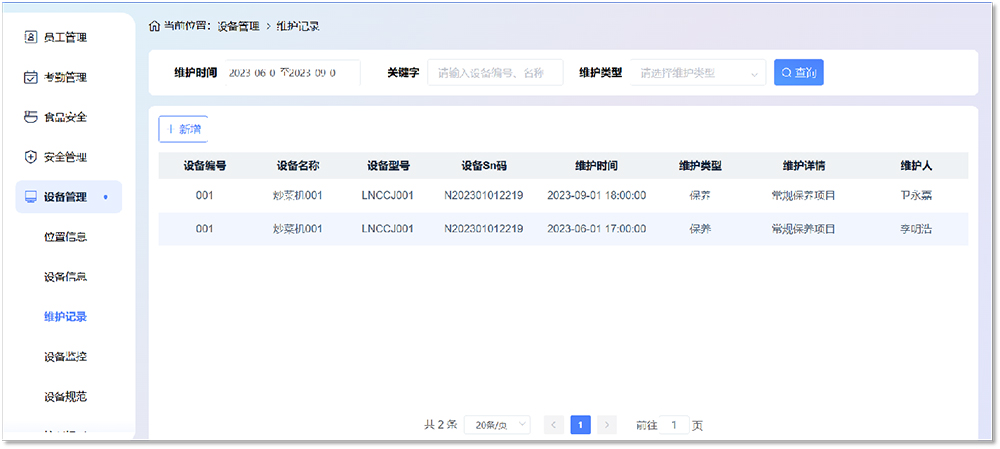Click 设备管理 in the breadcrumb
The width and height of the screenshot is (1000, 449).
pyautogui.click(x=239, y=26)
